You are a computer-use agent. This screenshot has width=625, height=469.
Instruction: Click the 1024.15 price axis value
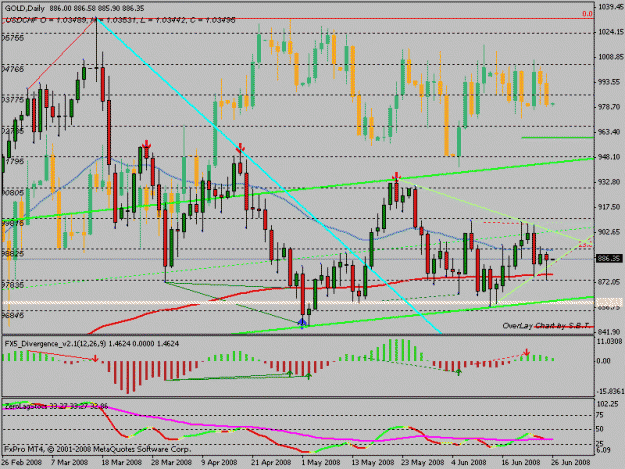[x=609, y=32]
